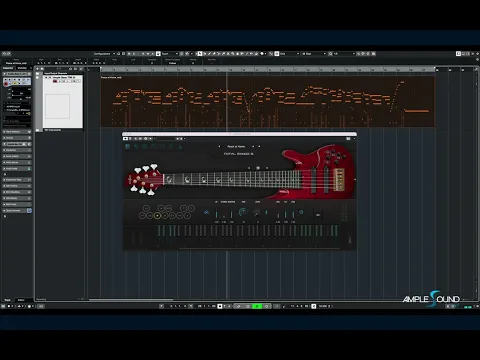Click the blue icon left of the doubler sliders
This screenshot has height=360, width=480.
point(206,212)
